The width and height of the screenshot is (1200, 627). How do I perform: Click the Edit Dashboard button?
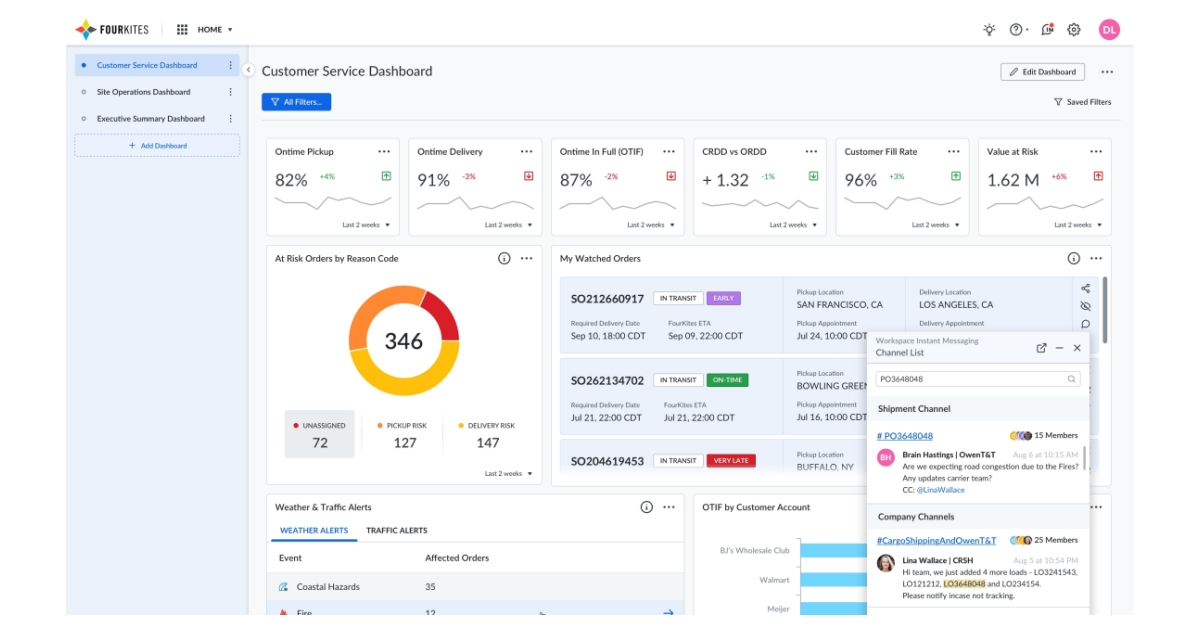point(1041,71)
